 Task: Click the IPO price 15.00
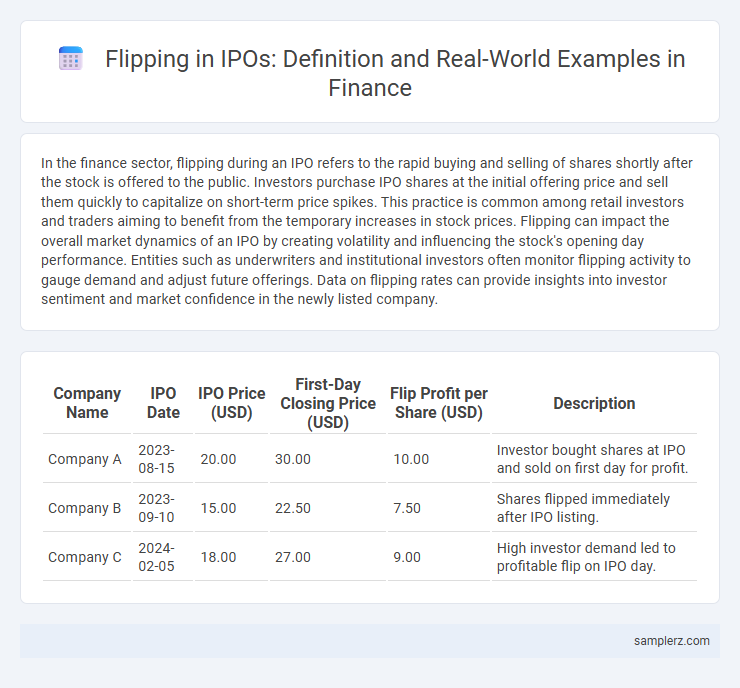218,508
